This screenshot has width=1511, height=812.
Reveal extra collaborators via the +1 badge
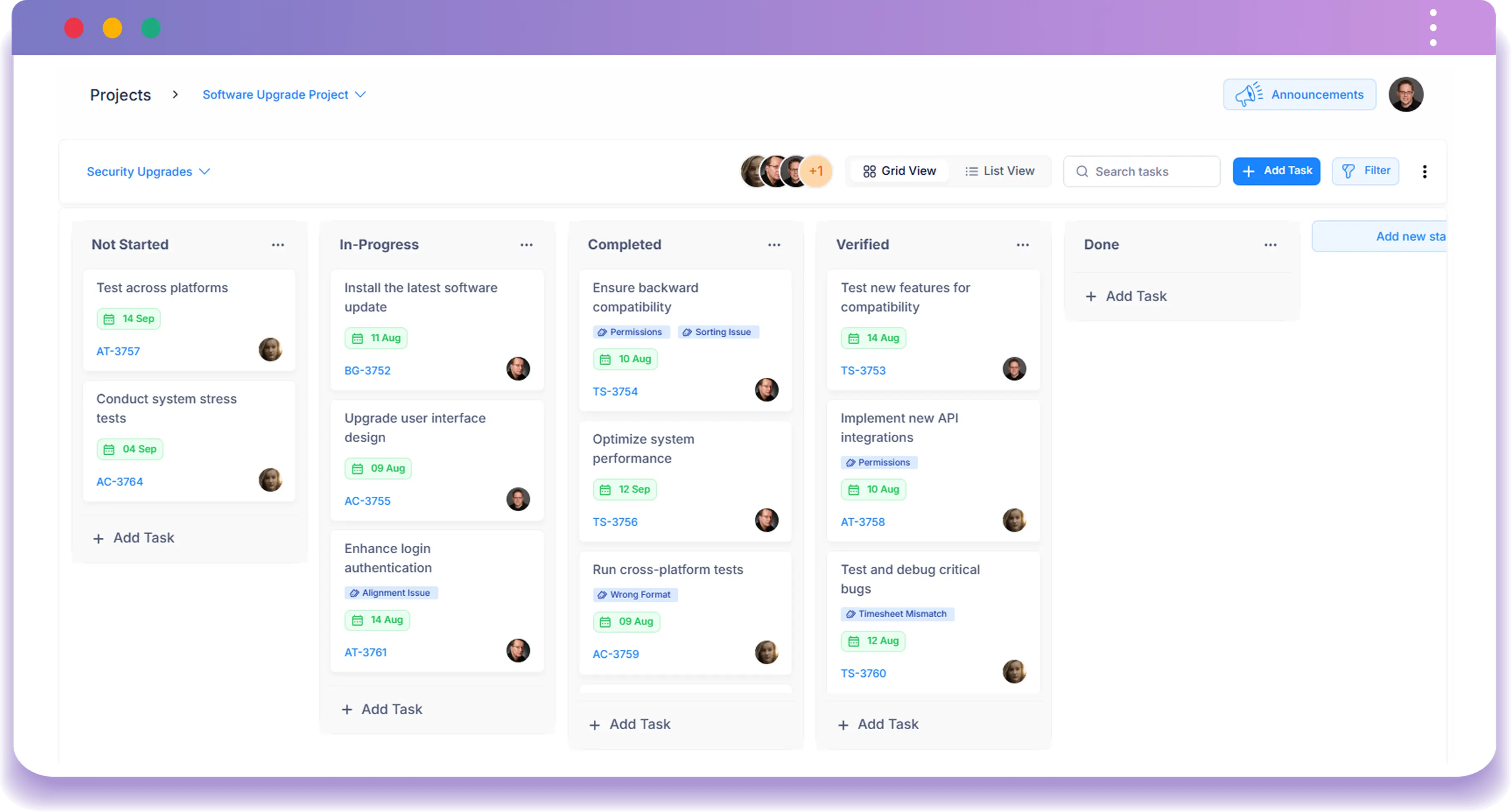(x=817, y=171)
